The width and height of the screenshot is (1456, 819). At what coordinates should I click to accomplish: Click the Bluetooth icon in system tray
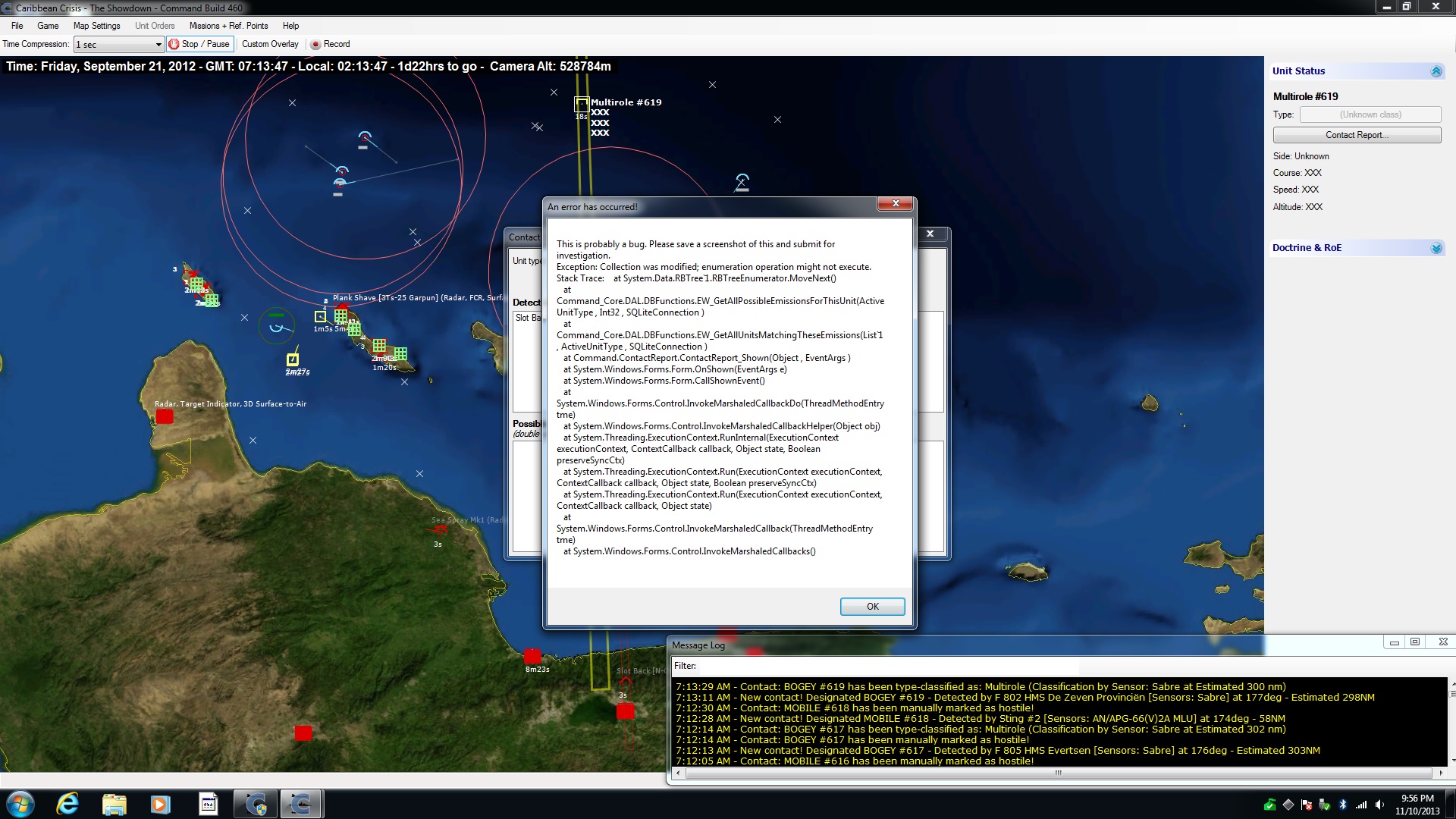click(x=1343, y=805)
